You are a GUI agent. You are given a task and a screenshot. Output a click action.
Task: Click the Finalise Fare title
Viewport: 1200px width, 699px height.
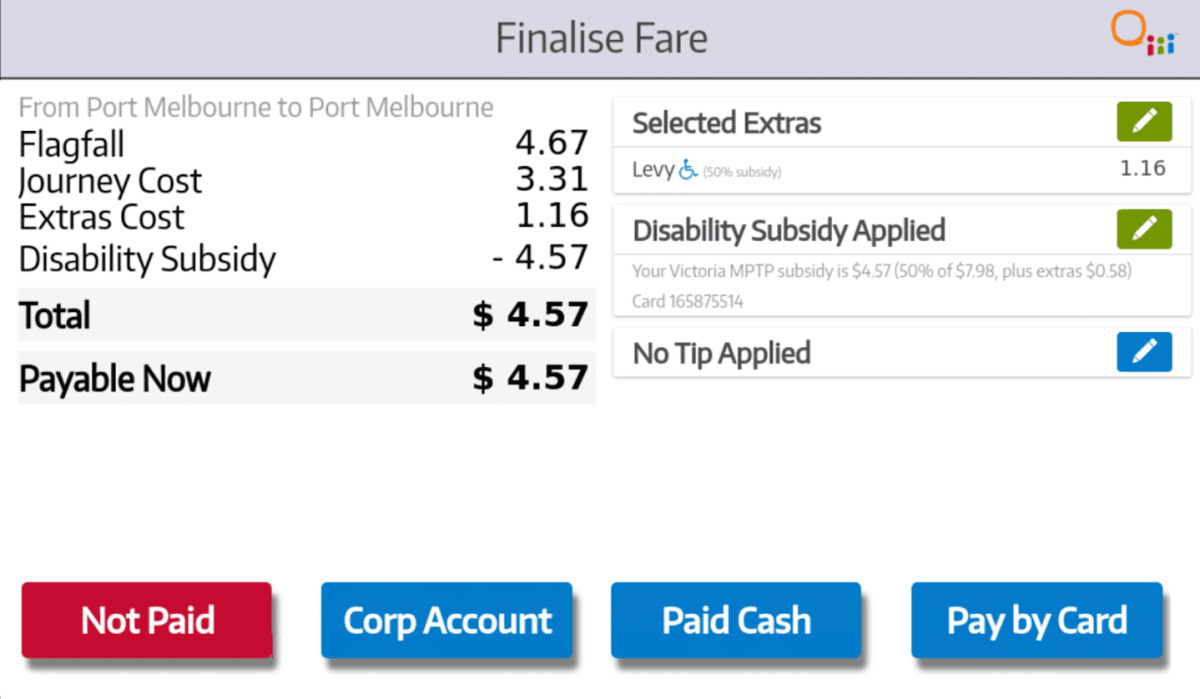(601, 39)
